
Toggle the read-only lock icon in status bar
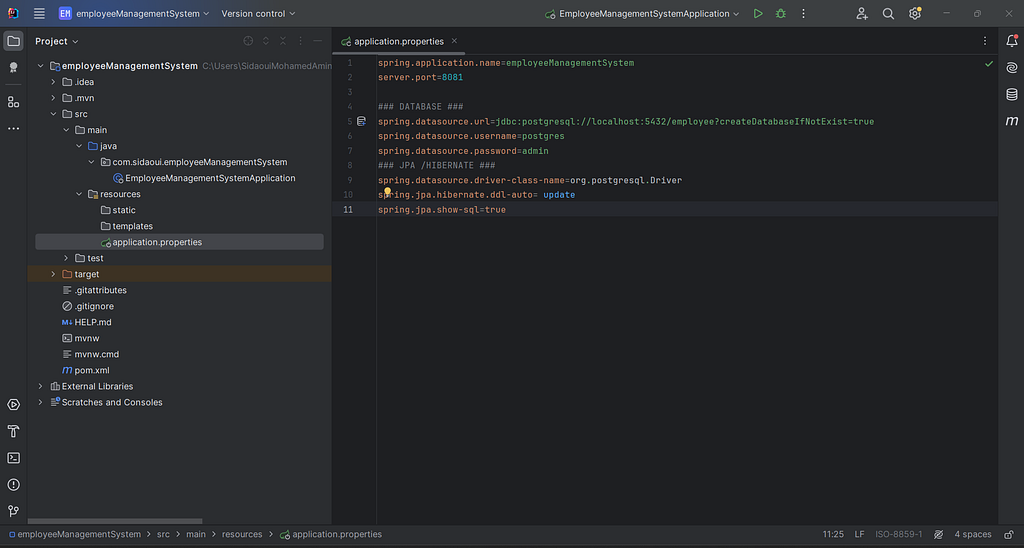(x=1009, y=534)
